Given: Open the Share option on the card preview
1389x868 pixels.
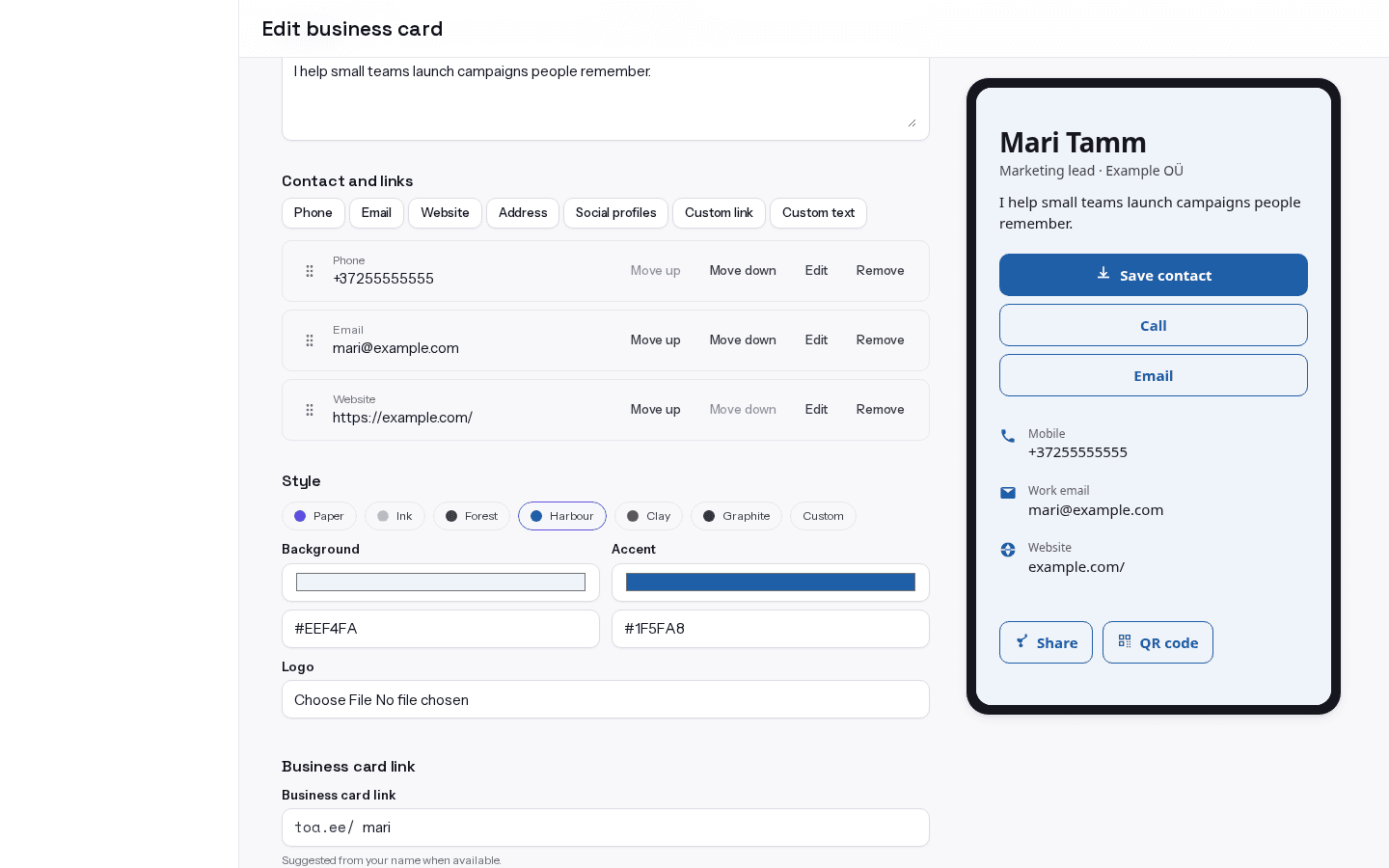Looking at the screenshot, I should 1046,642.
